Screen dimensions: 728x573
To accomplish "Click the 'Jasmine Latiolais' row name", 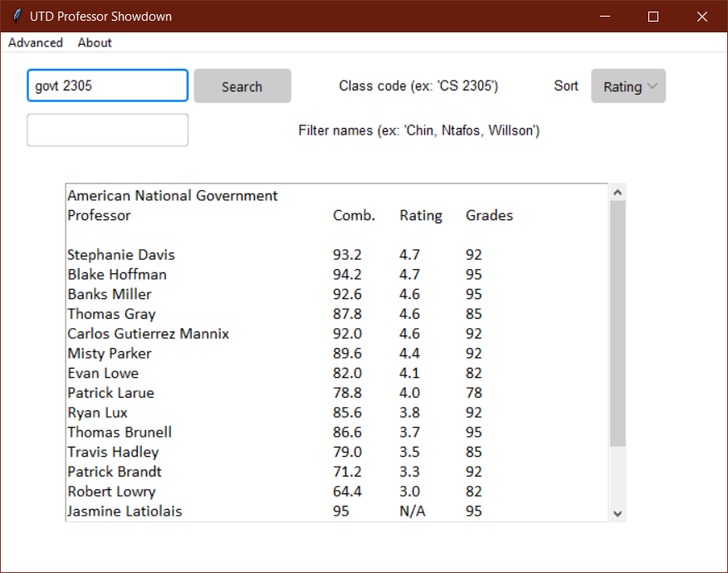I will click(124, 511).
